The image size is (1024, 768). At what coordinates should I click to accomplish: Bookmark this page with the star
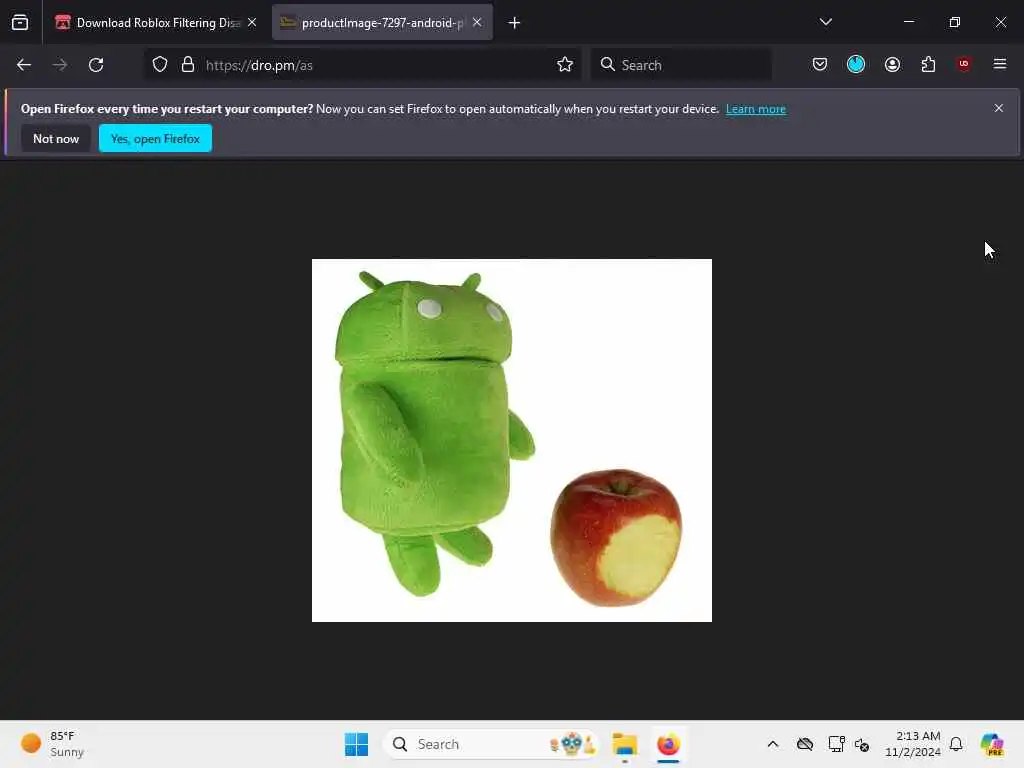565,65
